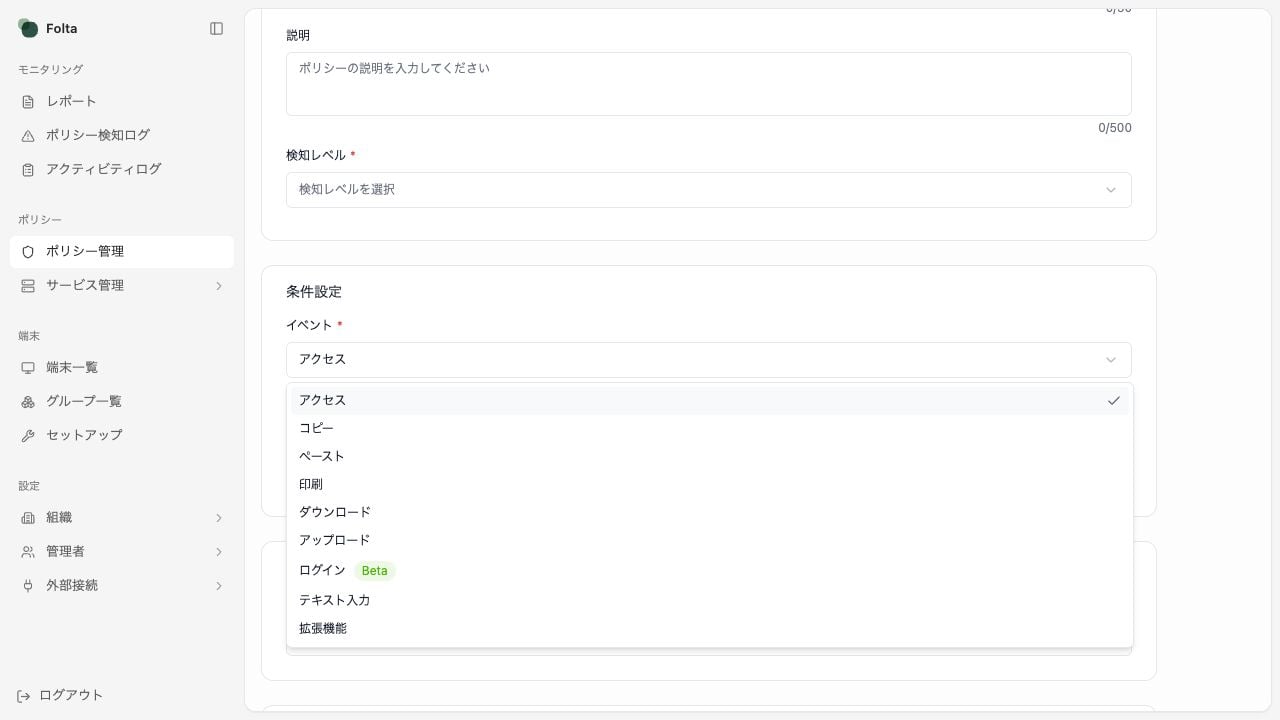
Task: Click the 組織 building icon
Action: pos(28,518)
